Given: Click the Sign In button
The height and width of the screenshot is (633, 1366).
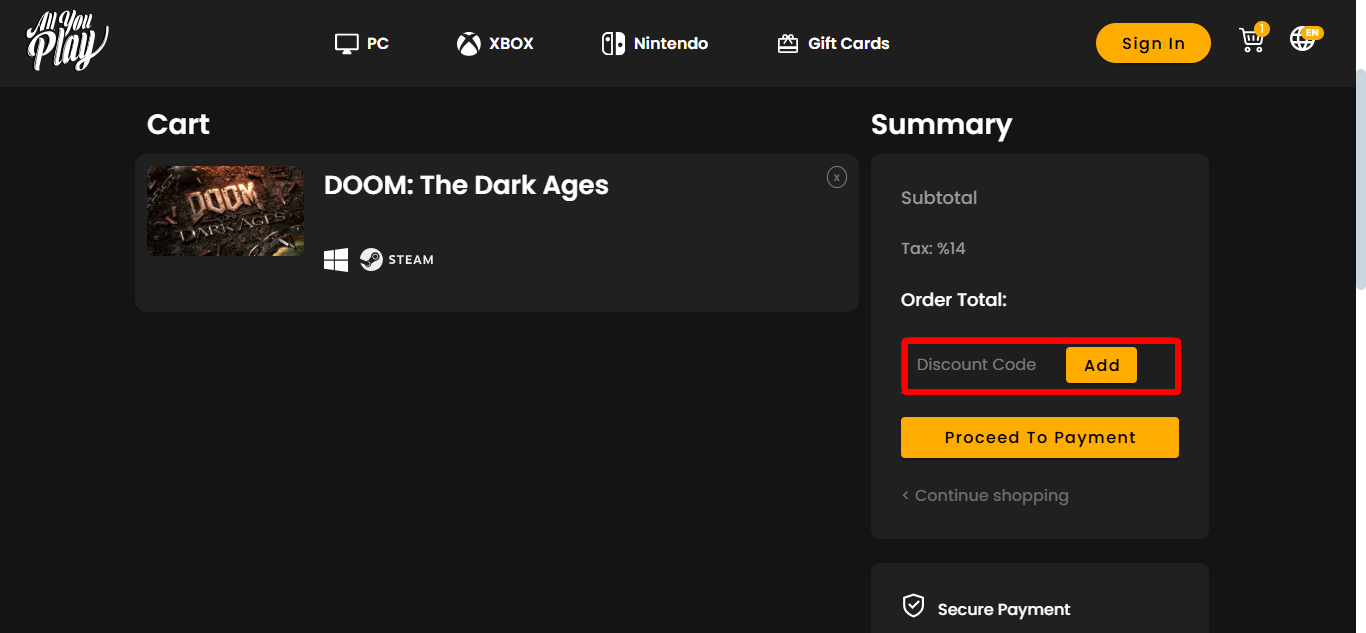Looking at the screenshot, I should pos(1153,43).
